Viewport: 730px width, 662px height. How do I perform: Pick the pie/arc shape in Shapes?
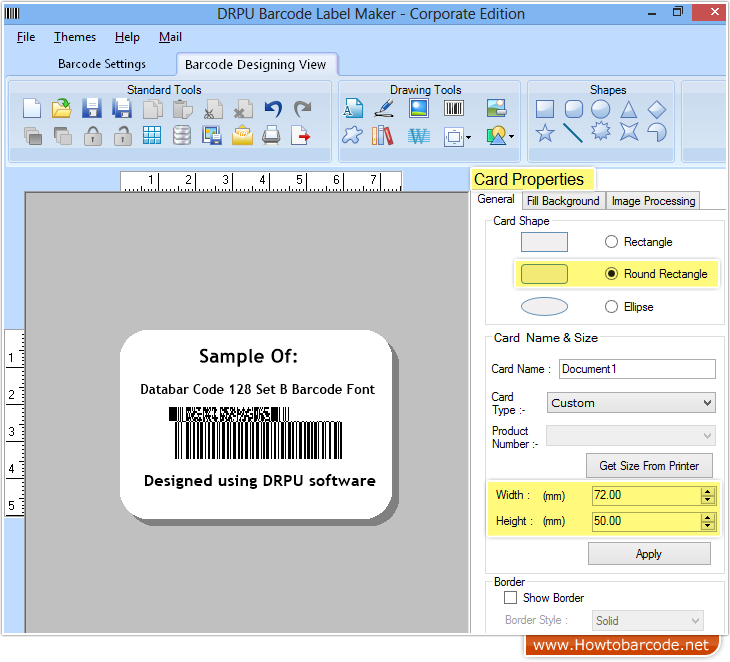(657, 133)
